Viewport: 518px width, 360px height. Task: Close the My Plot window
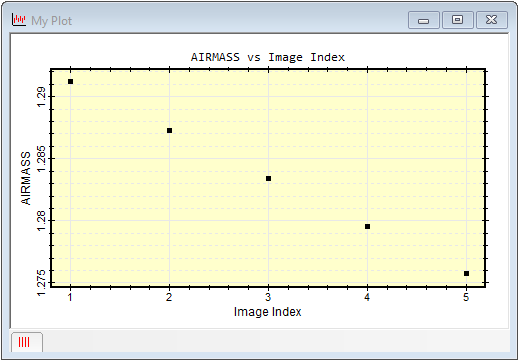[492, 20]
